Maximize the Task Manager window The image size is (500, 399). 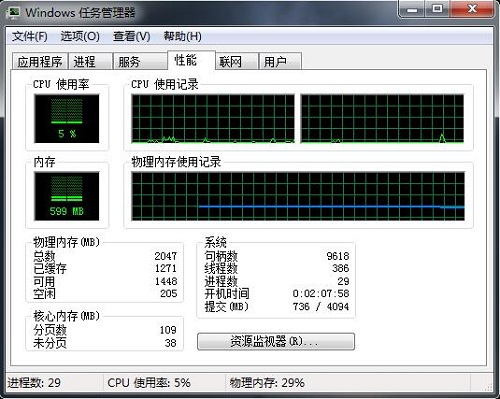point(437,9)
